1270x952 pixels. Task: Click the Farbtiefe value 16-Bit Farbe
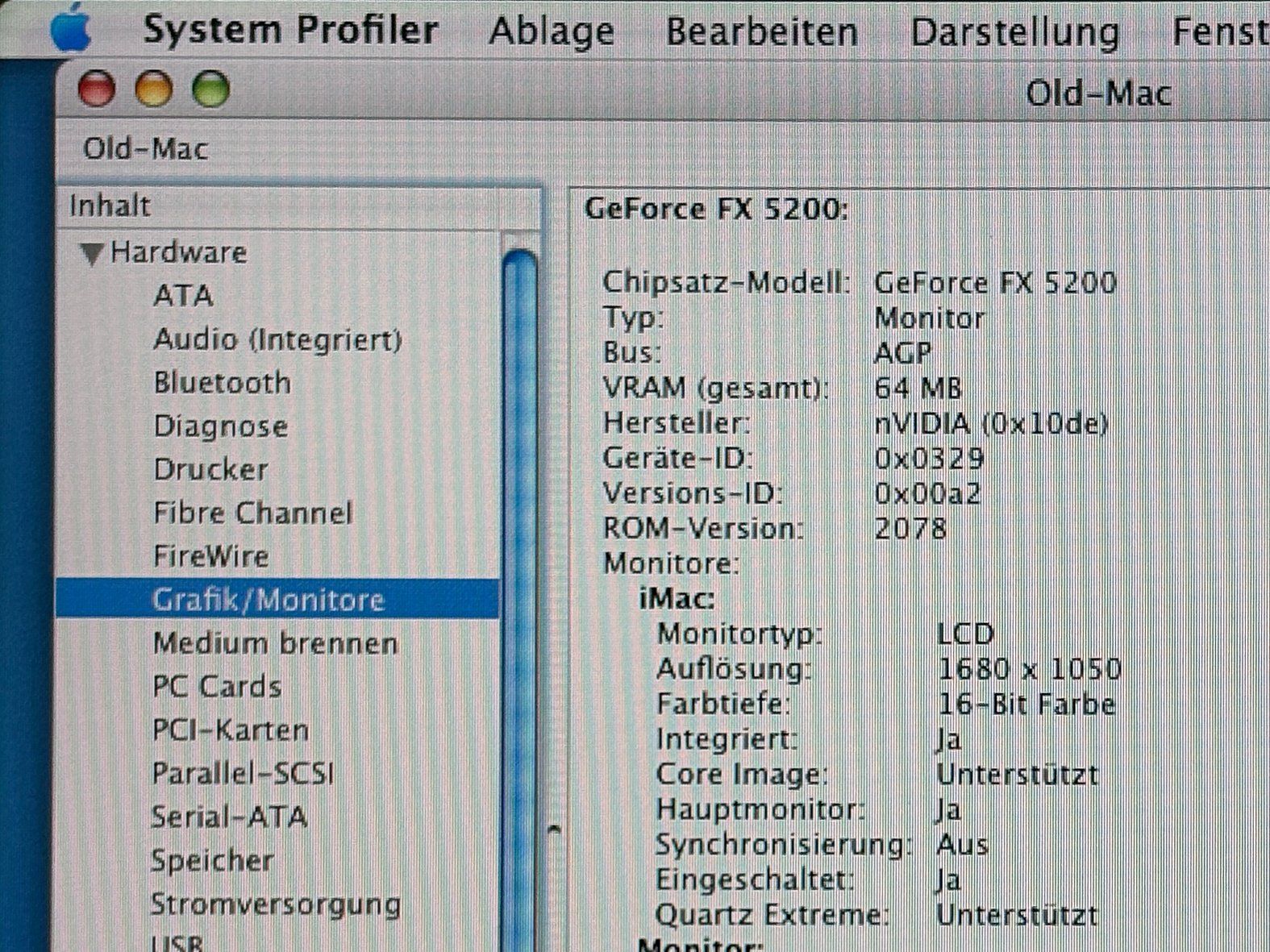coord(1026,705)
